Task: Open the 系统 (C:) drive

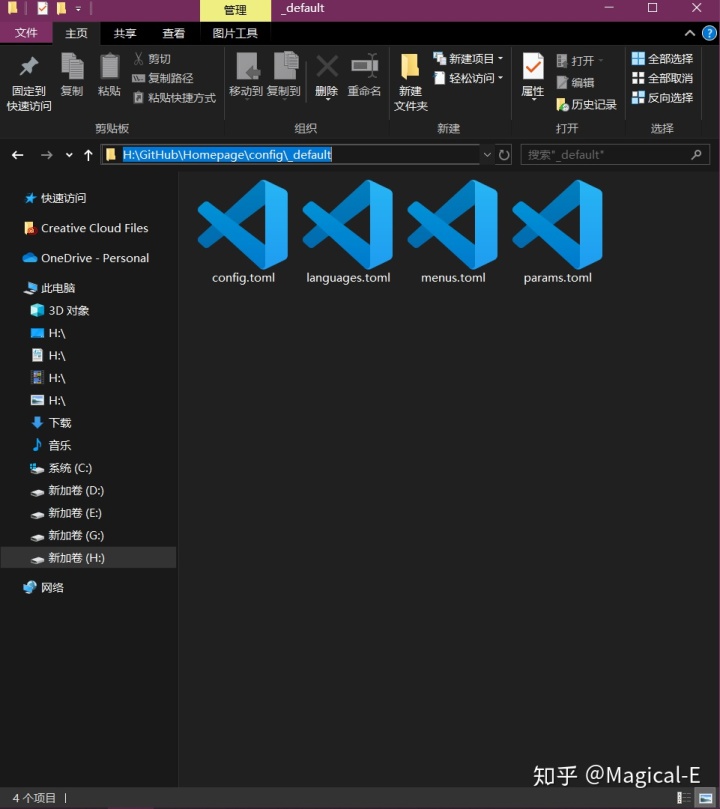Action: pyautogui.click(x=61, y=468)
